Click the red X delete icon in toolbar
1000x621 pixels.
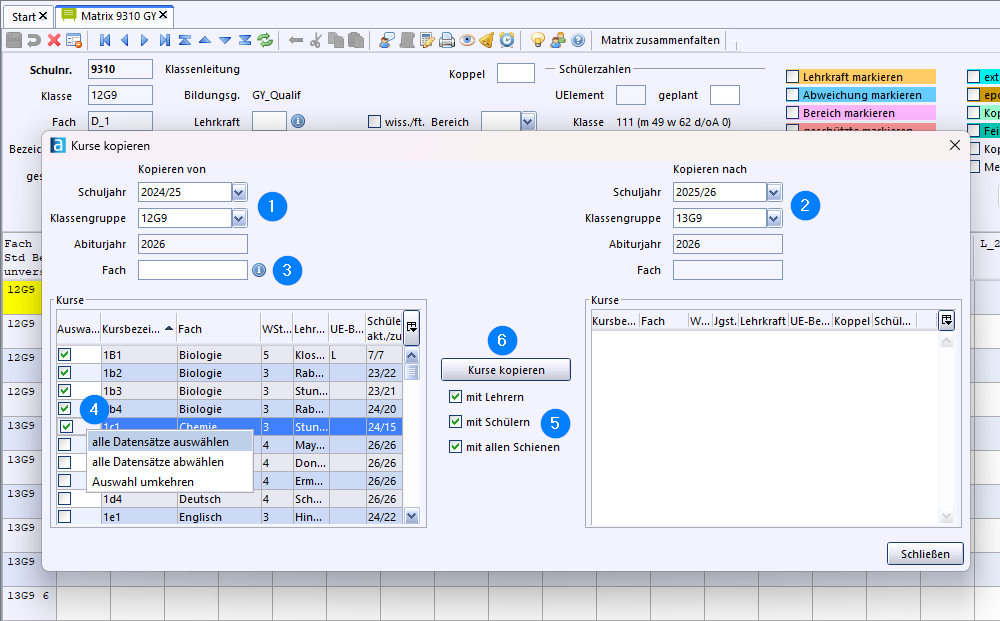pyautogui.click(x=54, y=41)
